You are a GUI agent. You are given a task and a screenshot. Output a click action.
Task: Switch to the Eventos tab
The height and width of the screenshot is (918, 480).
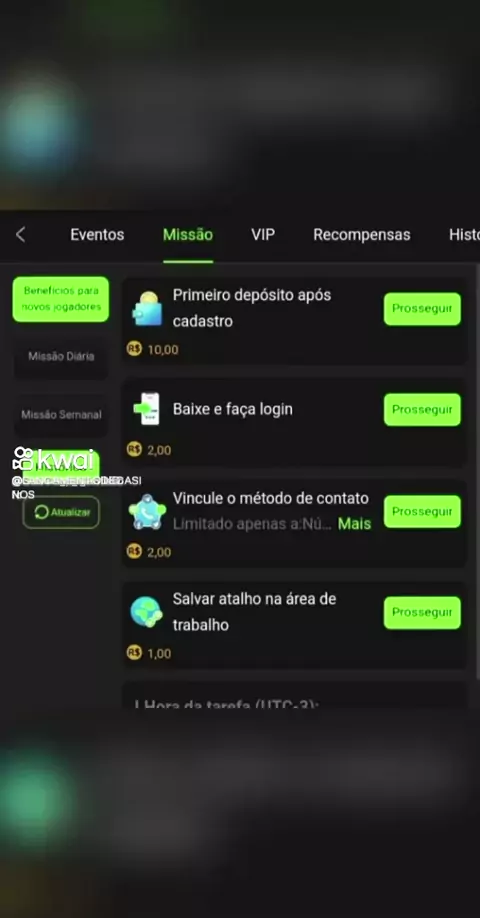pos(97,235)
